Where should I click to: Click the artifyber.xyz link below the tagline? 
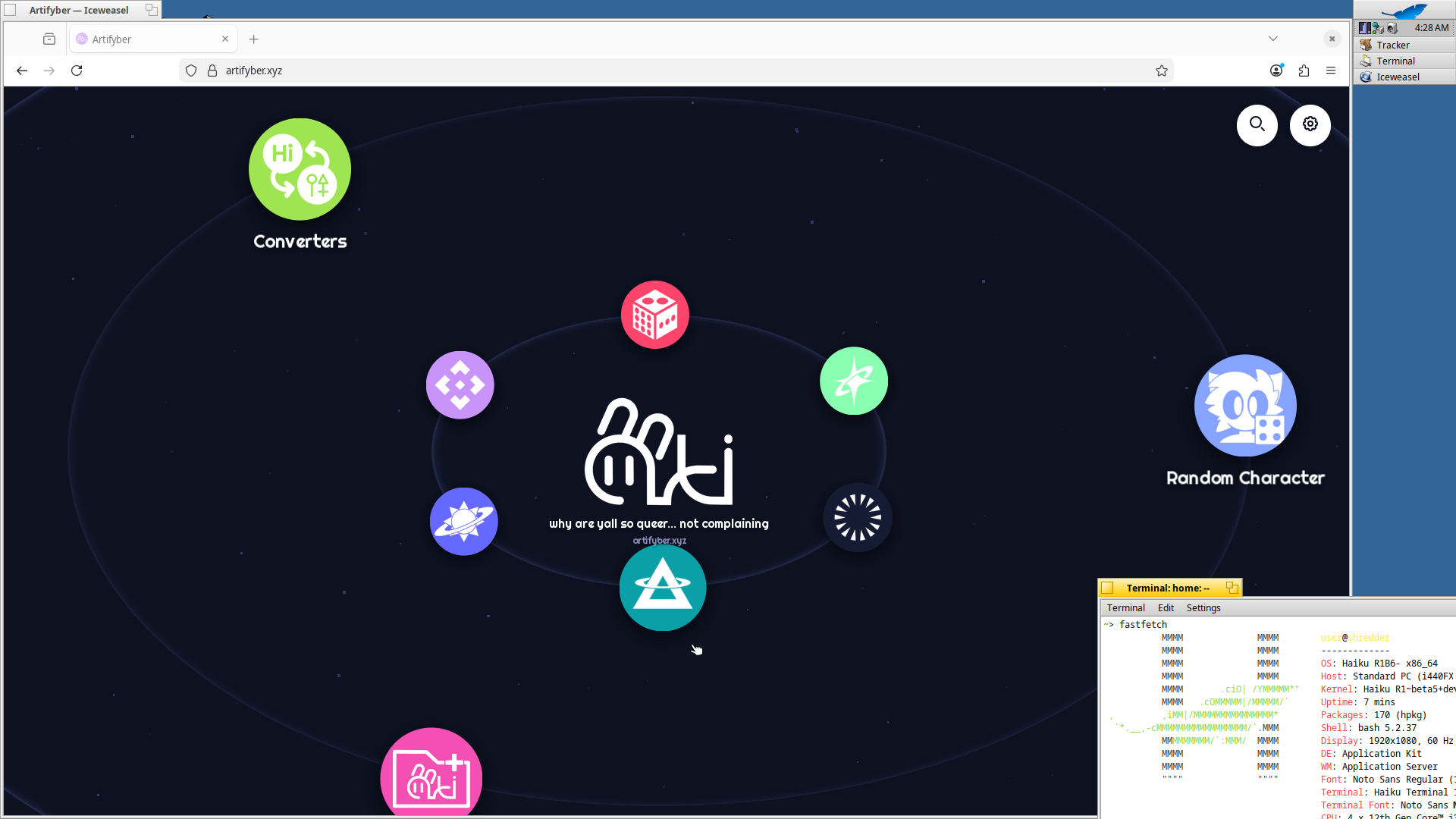(x=659, y=541)
